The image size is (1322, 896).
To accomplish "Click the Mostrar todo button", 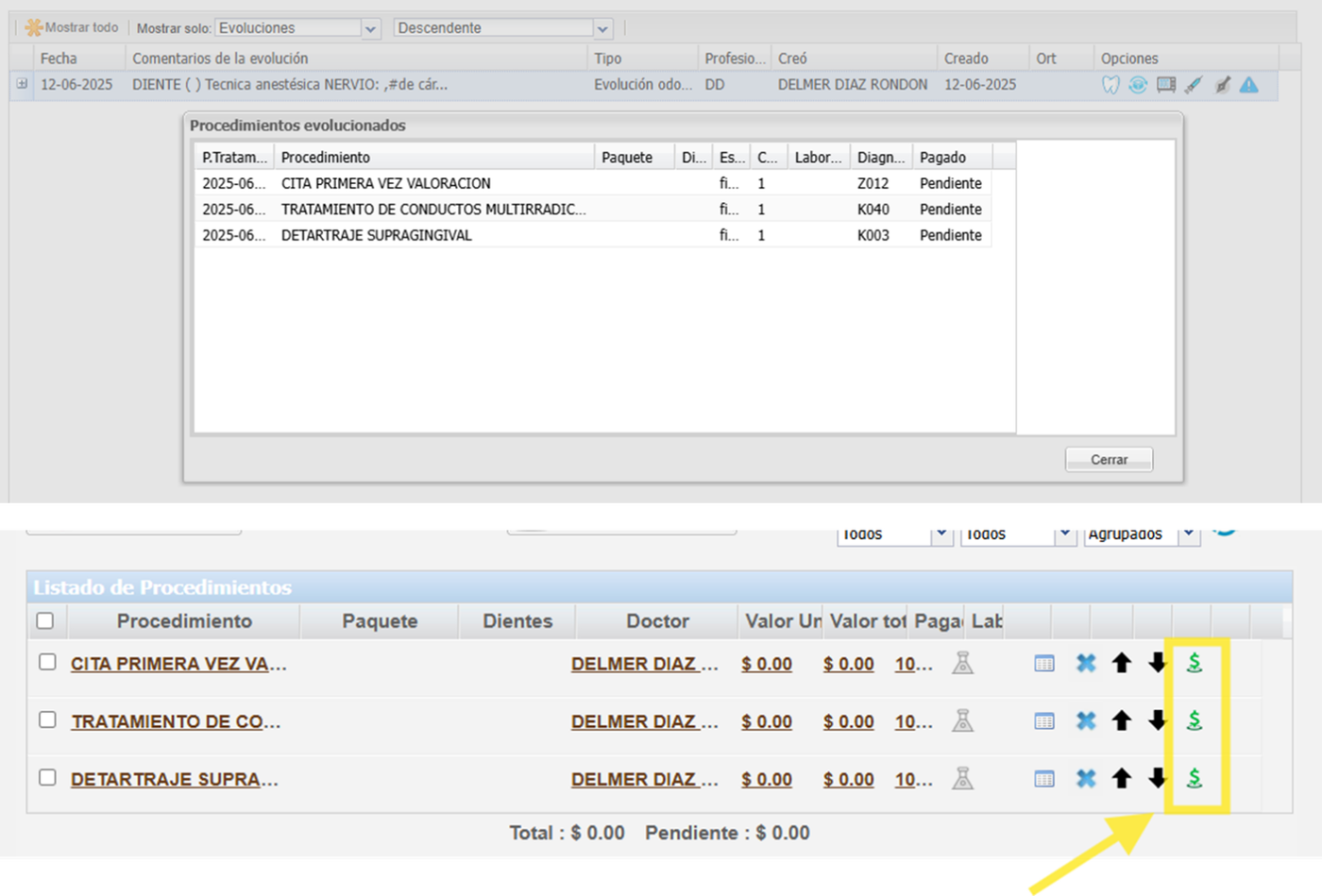I will click(x=72, y=28).
